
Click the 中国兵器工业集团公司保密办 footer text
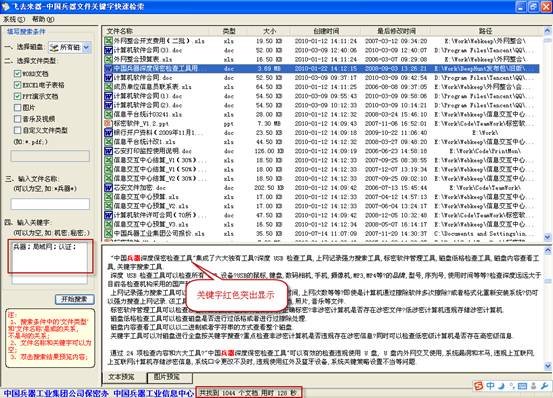coord(56,393)
